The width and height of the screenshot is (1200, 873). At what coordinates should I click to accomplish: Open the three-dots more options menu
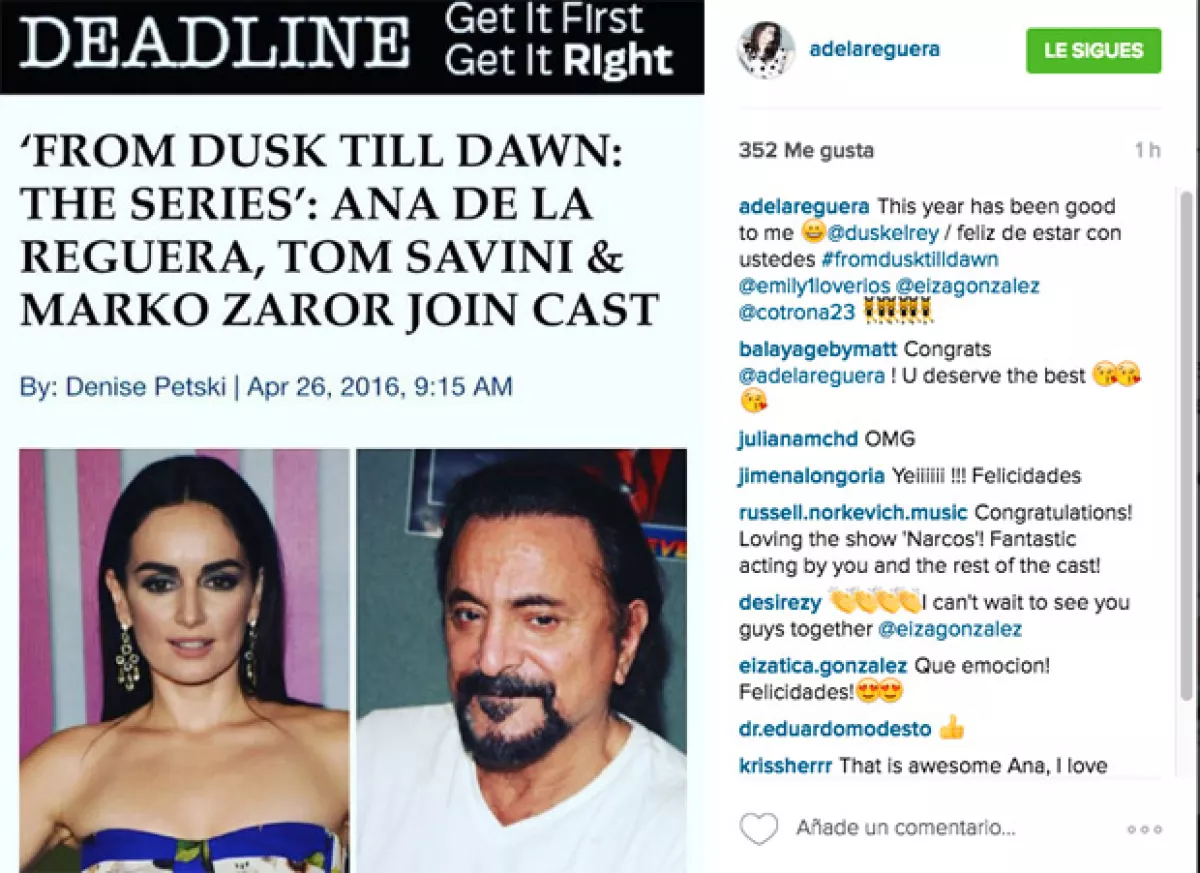(1144, 829)
